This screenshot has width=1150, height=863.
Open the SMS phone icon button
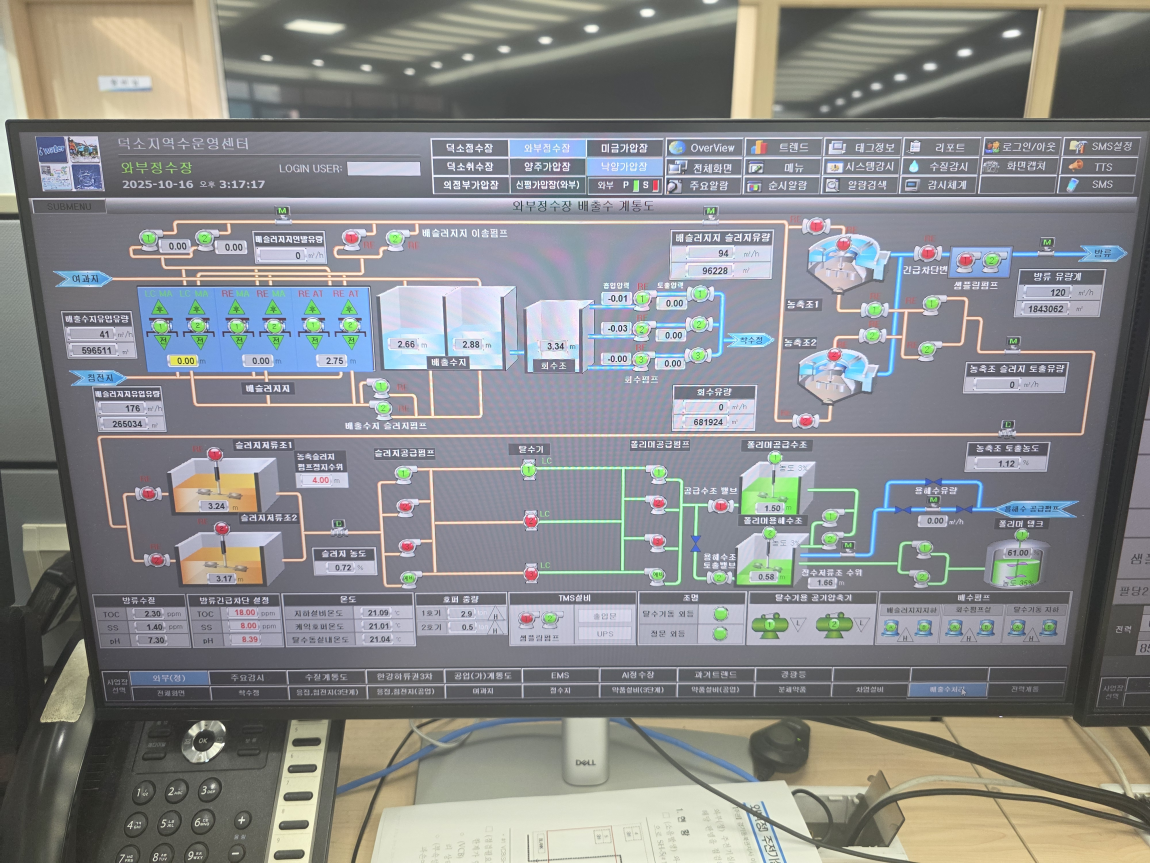coord(1100,185)
